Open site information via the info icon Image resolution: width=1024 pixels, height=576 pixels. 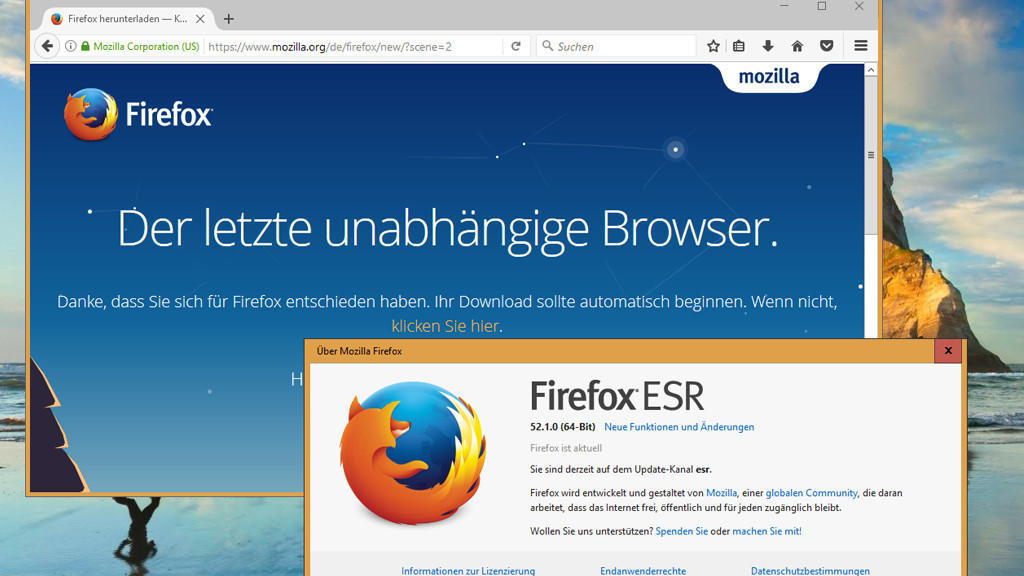click(x=71, y=46)
